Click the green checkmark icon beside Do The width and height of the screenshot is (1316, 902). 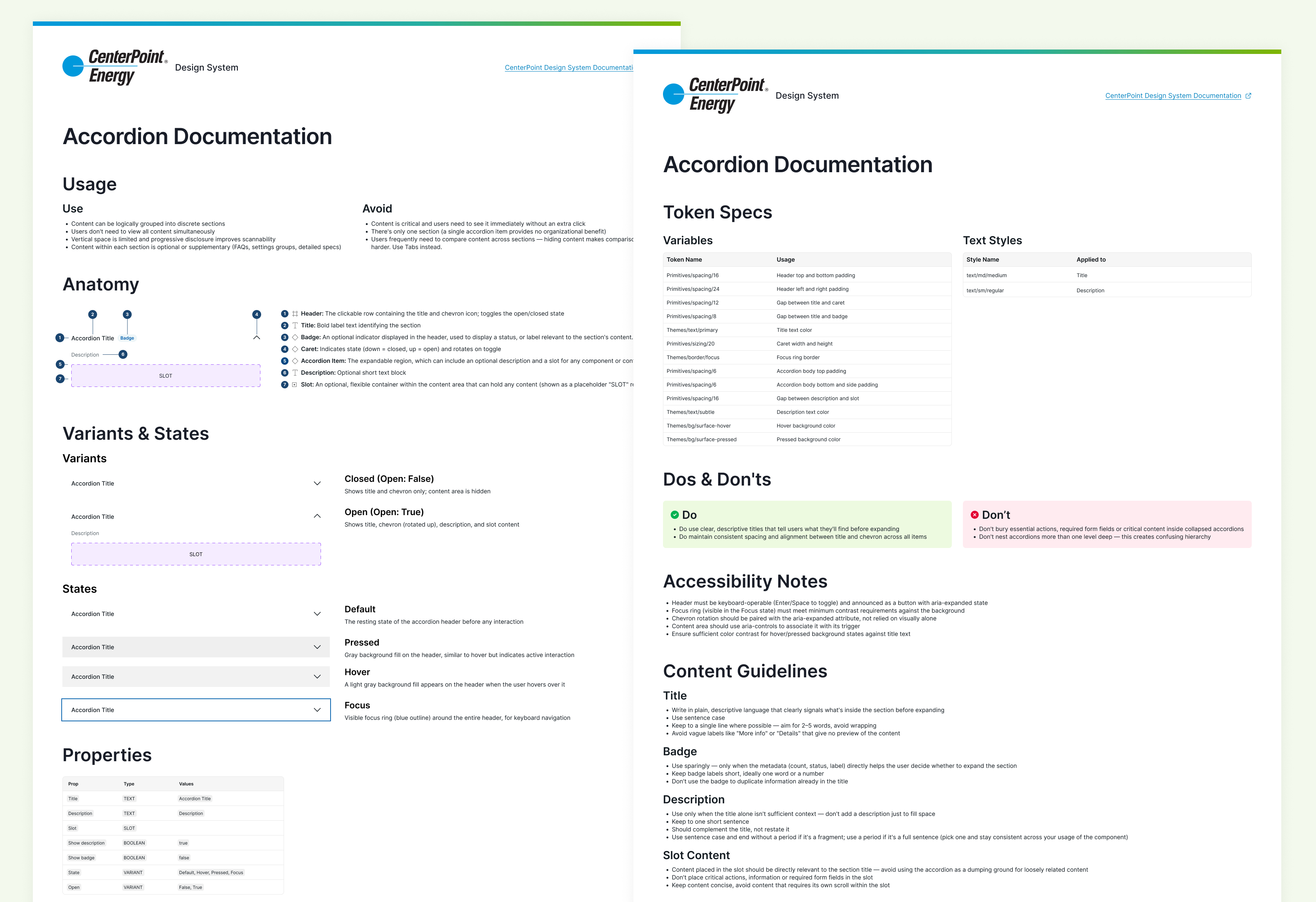[x=674, y=514]
